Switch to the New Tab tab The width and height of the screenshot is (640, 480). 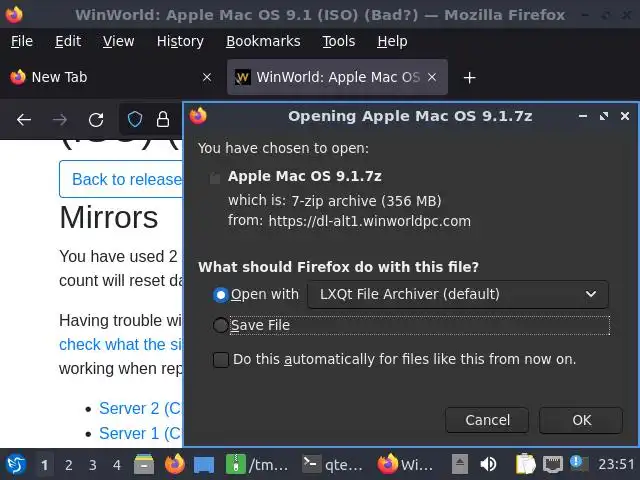tap(111, 77)
